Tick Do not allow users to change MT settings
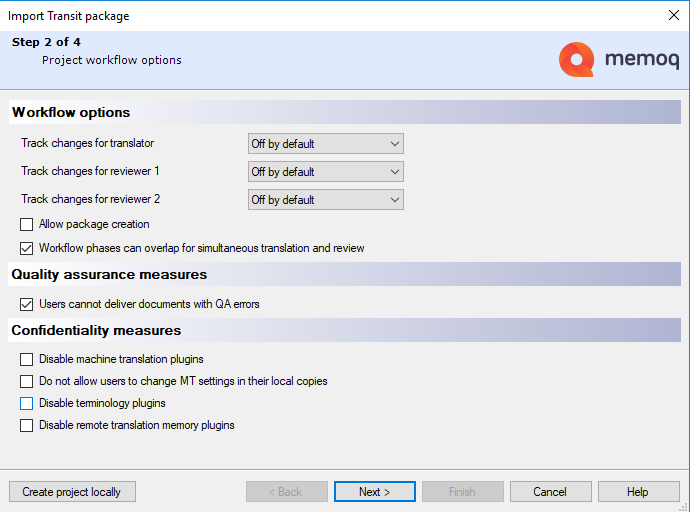This screenshot has width=690, height=512. tap(27, 381)
